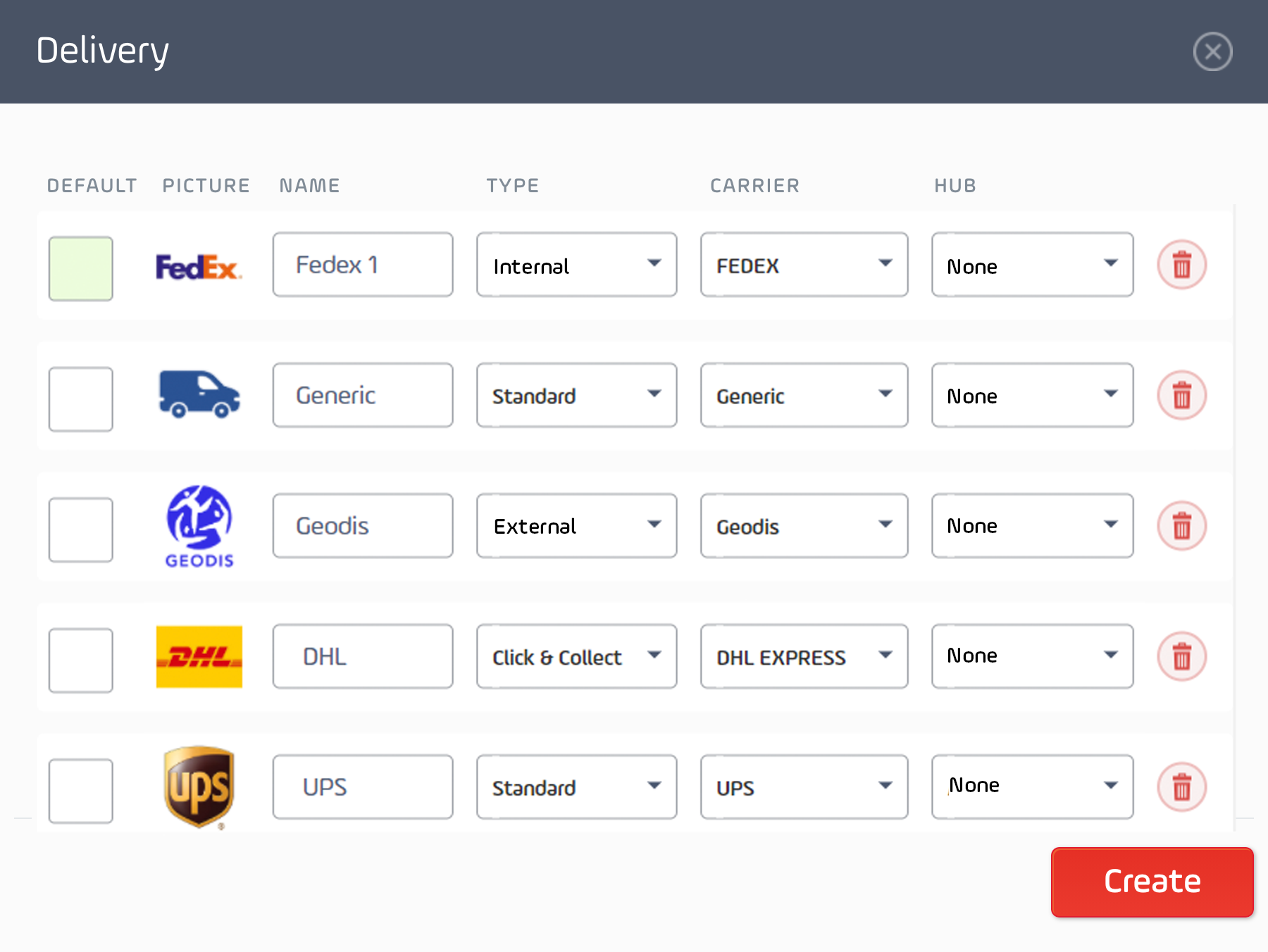Click the DHL logo picture
Screen dimensions: 1268x952
point(199,656)
